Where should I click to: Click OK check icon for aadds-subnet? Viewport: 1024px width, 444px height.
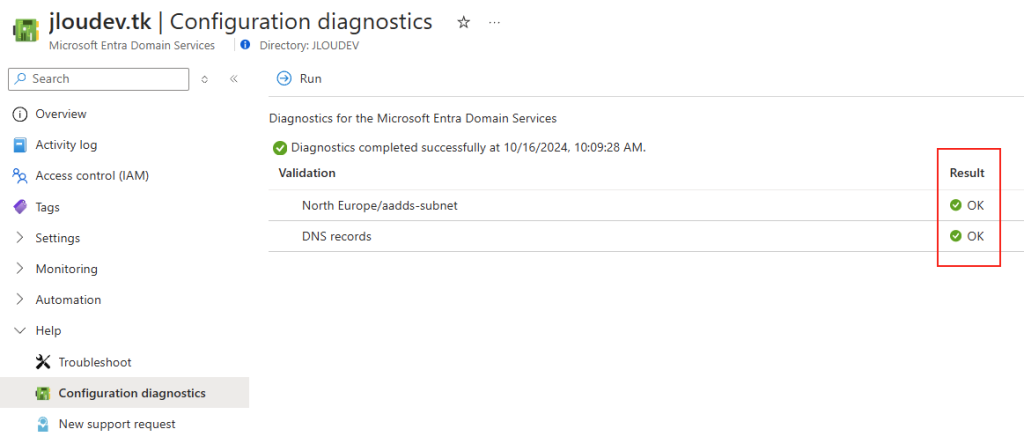(x=955, y=206)
